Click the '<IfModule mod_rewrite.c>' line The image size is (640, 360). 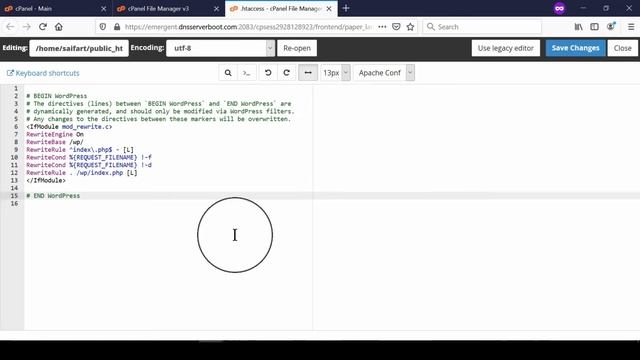pos(69,127)
